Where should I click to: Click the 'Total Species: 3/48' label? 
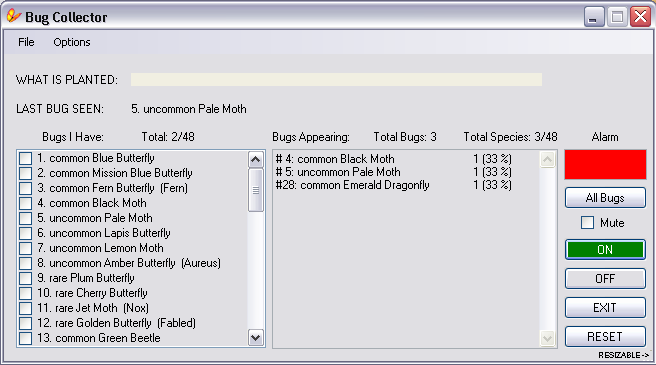click(x=510, y=137)
